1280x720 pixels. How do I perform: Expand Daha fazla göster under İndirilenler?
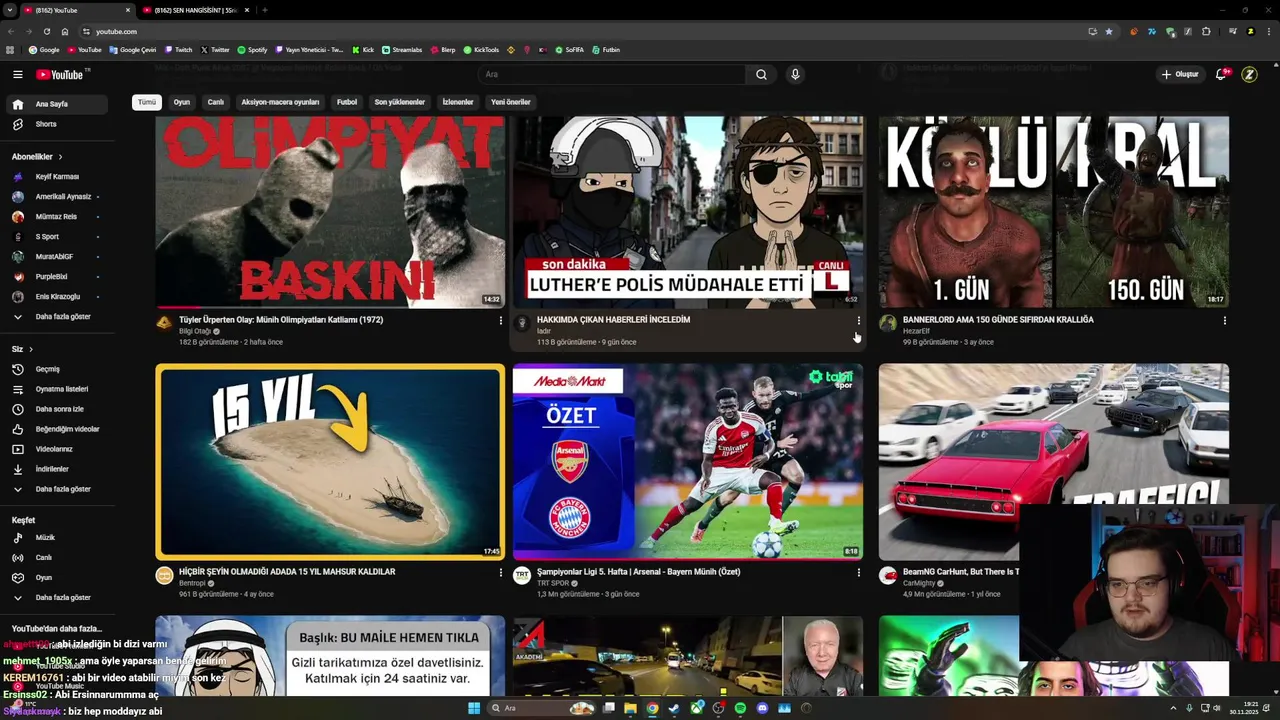point(56,489)
